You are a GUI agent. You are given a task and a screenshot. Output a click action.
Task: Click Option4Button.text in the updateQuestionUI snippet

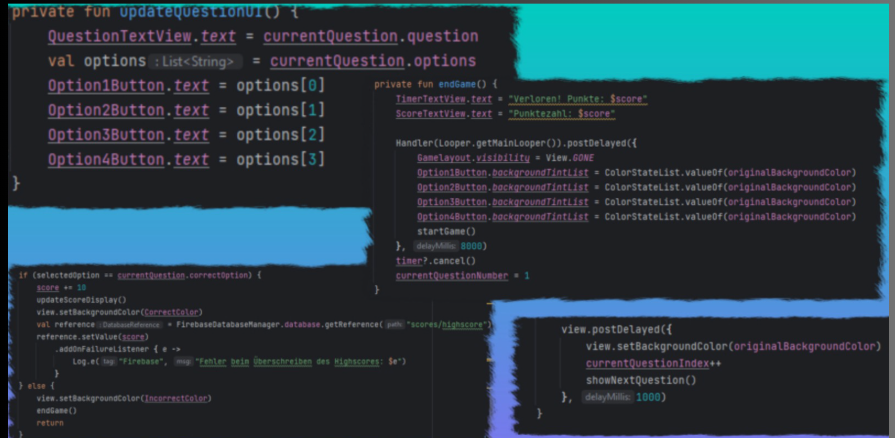click(x=128, y=160)
